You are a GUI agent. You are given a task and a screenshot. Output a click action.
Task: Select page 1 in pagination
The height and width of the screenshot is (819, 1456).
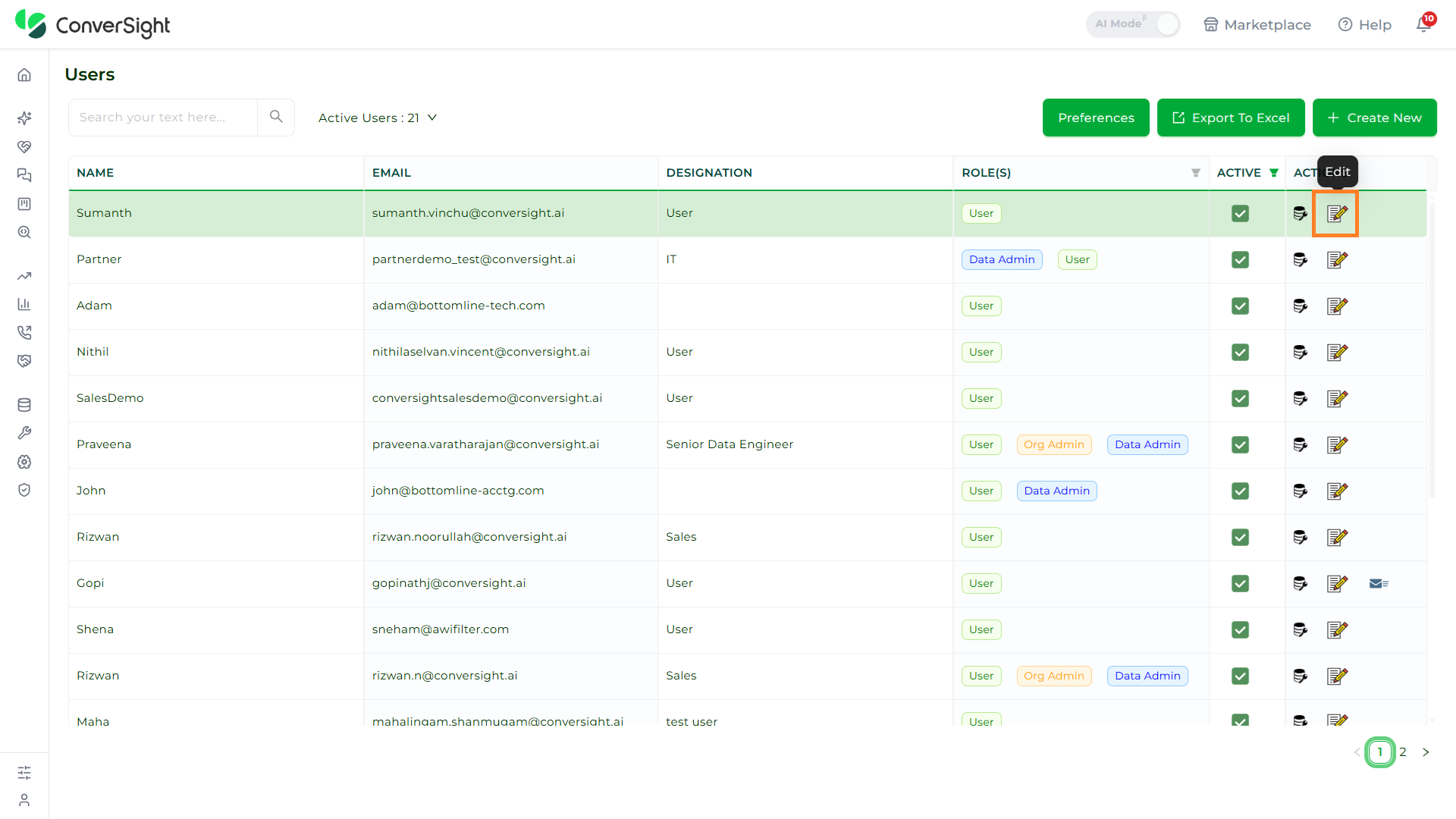click(1380, 752)
